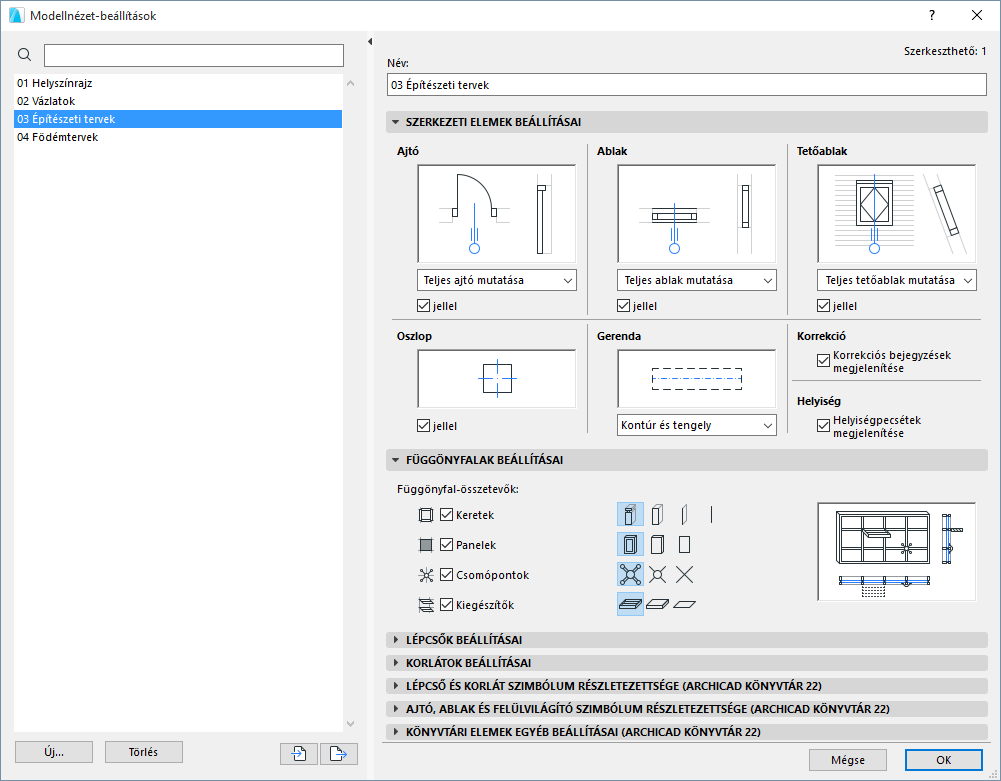Choose the detailed Panelek display icon
Screen dimensions: 1001x781
coord(629,544)
